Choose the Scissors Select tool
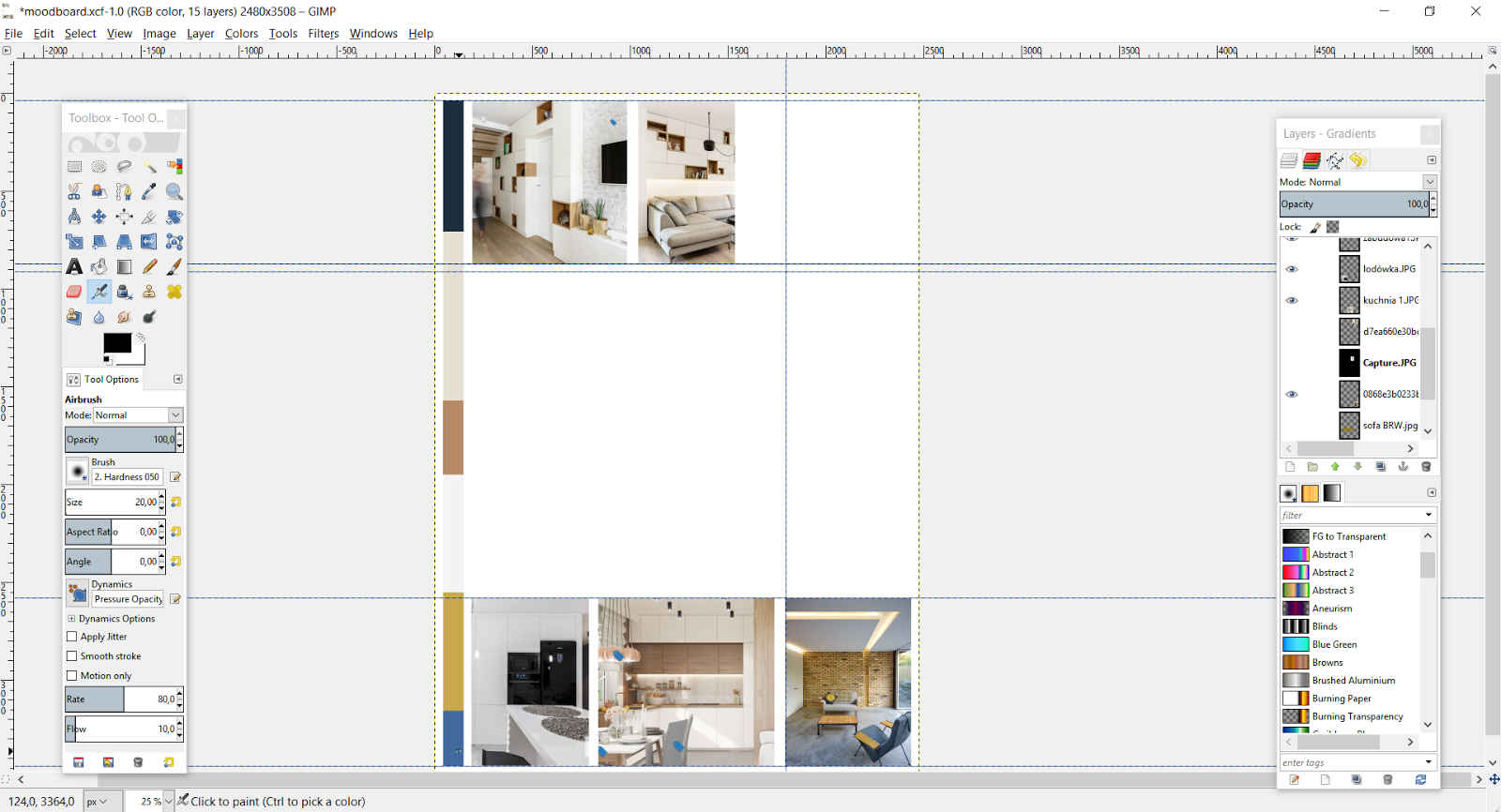The width and height of the screenshot is (1501, 812). coord(74,191)
